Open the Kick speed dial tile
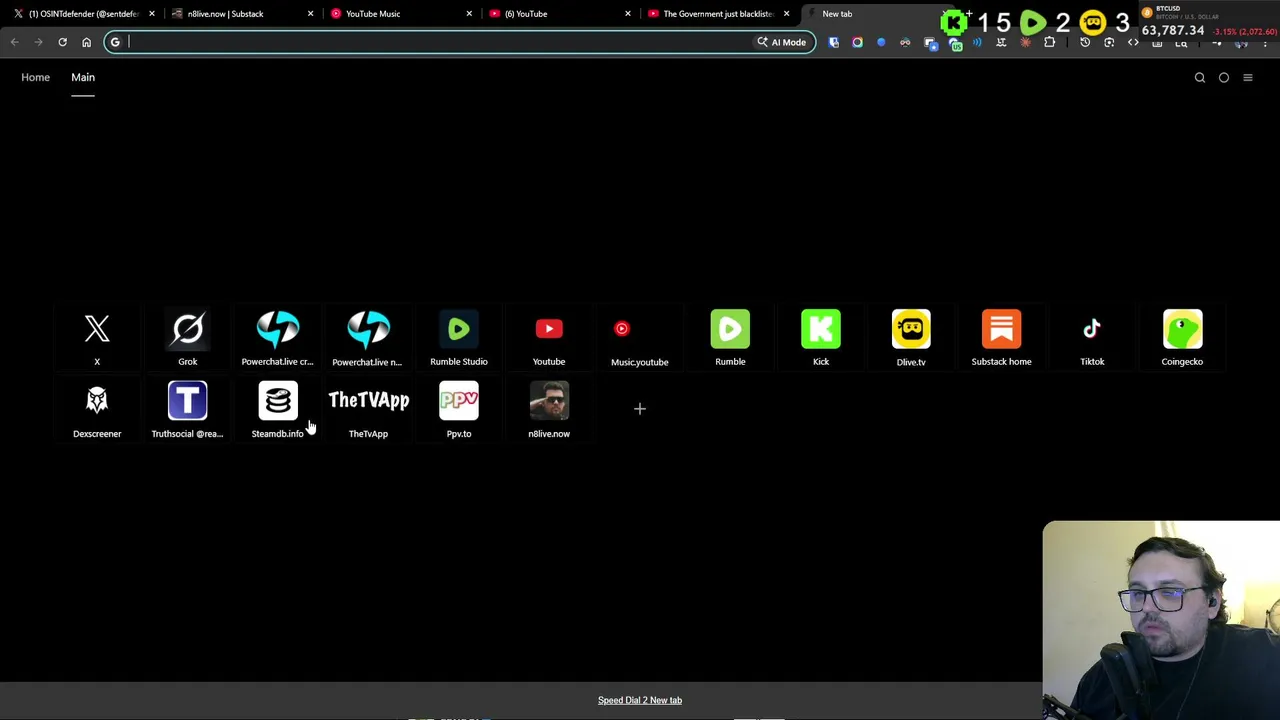This screenshot has height=720, width=1280. [x=821, y=338]
